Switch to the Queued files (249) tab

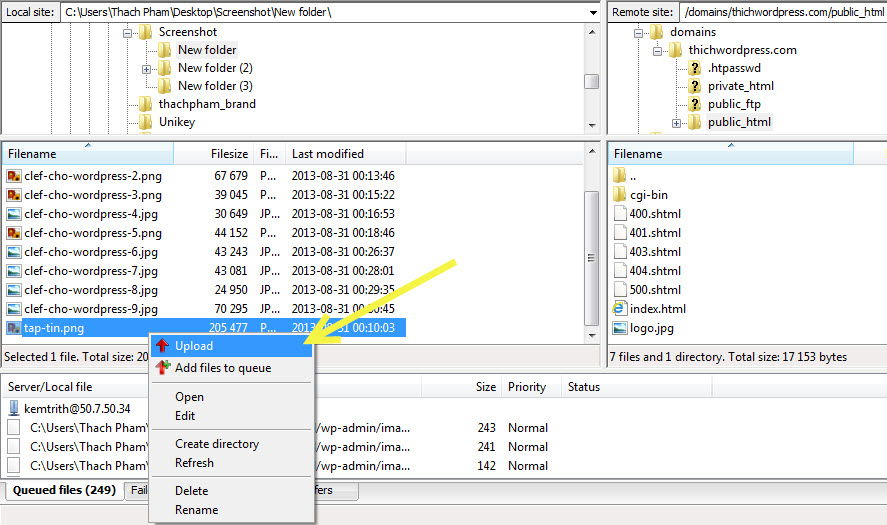pyautogui.click(x=63, y=490)
